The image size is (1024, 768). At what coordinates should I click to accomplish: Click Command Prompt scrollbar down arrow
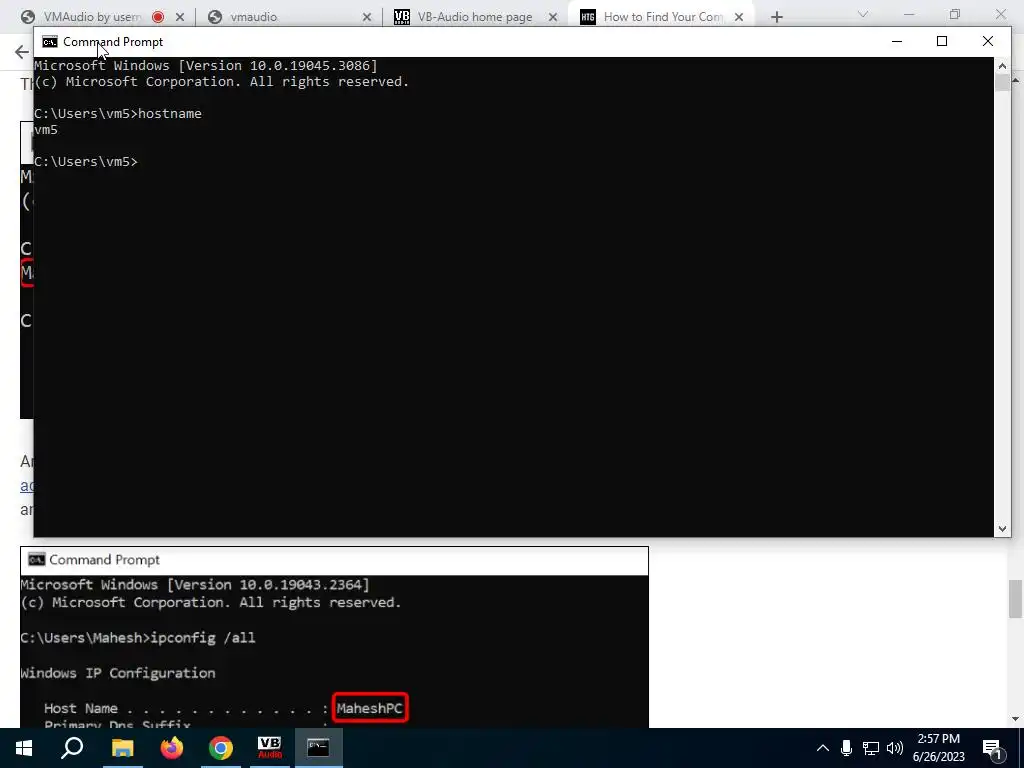(1002, 529)
